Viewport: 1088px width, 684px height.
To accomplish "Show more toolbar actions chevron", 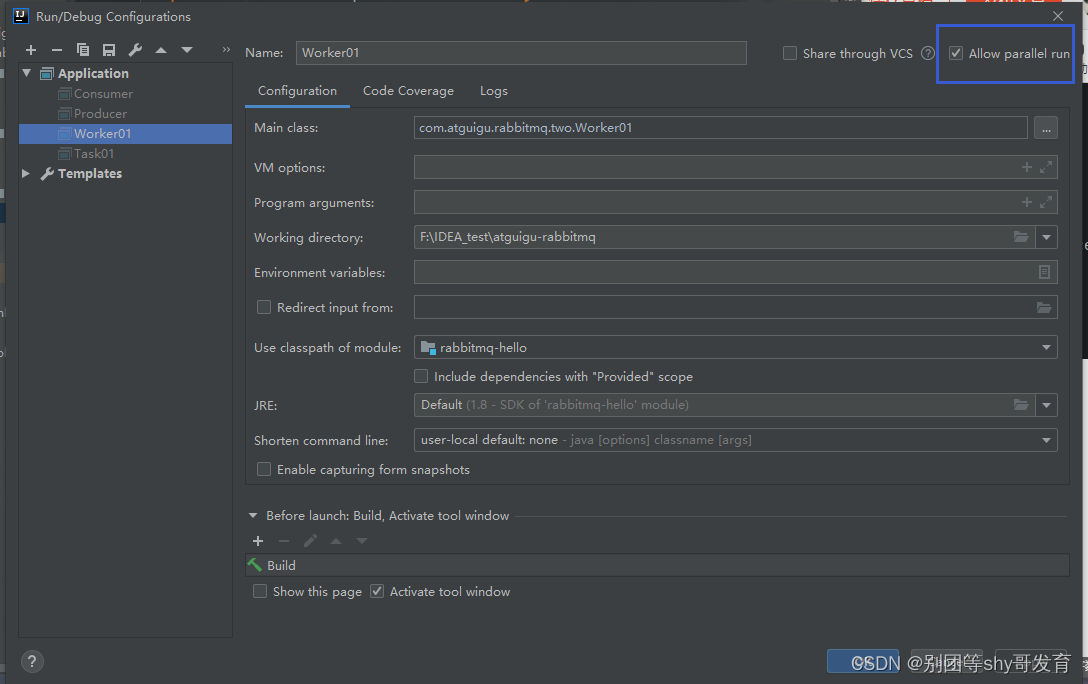I will coord(226,50).
